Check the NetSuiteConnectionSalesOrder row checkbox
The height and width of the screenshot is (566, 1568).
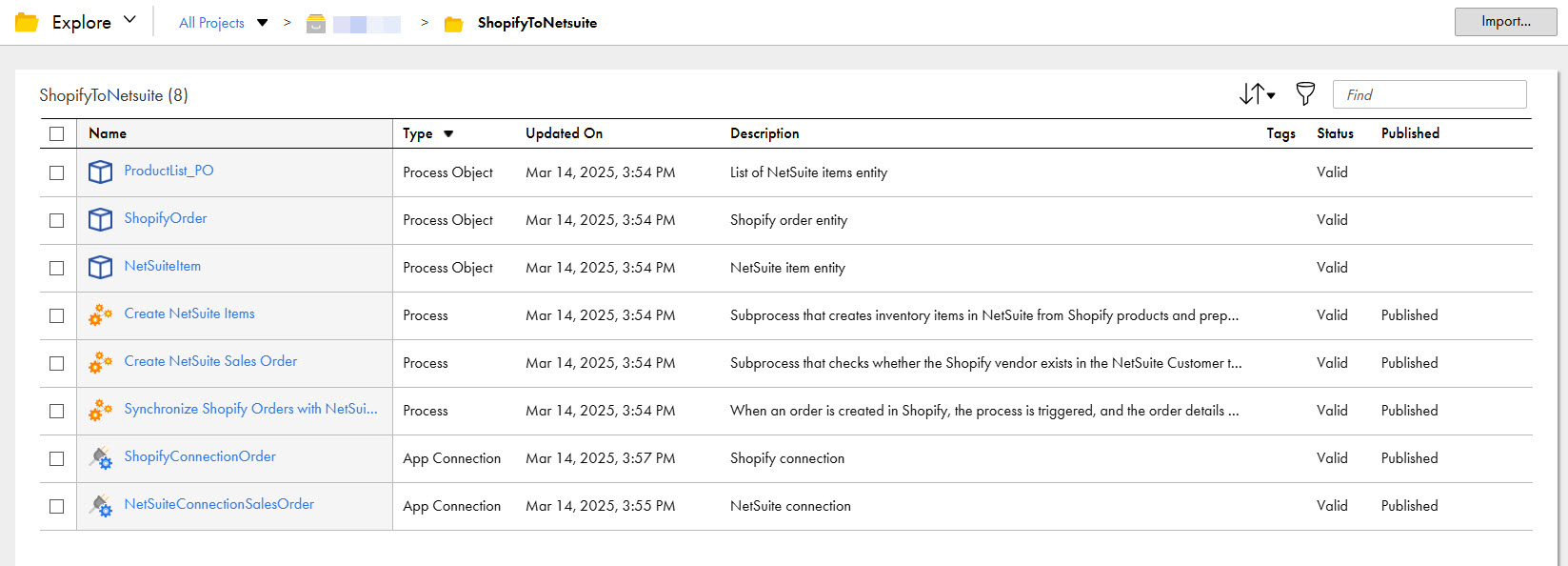(57, 506)
